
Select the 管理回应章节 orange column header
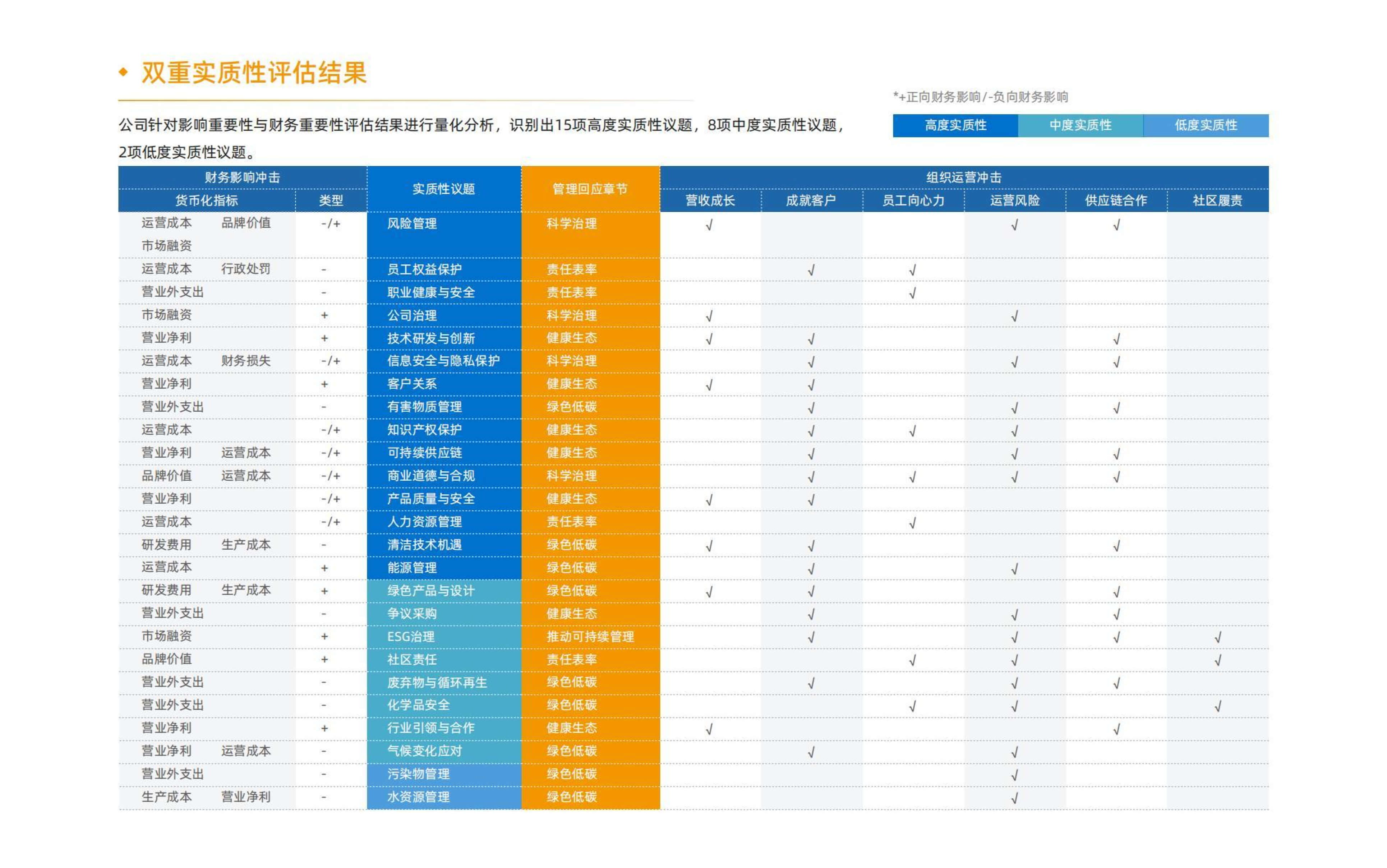pyautogui.click(x=590, y=189)
